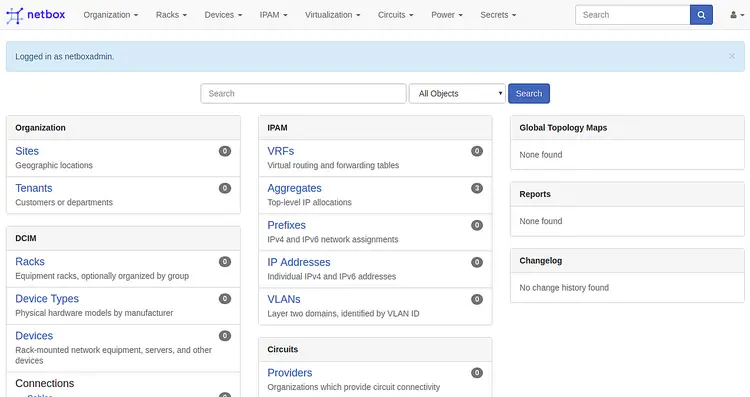This screenshot has width=750, height=397.
Task: Click the VLANs count badge
Action: click(x=477, y=299)
